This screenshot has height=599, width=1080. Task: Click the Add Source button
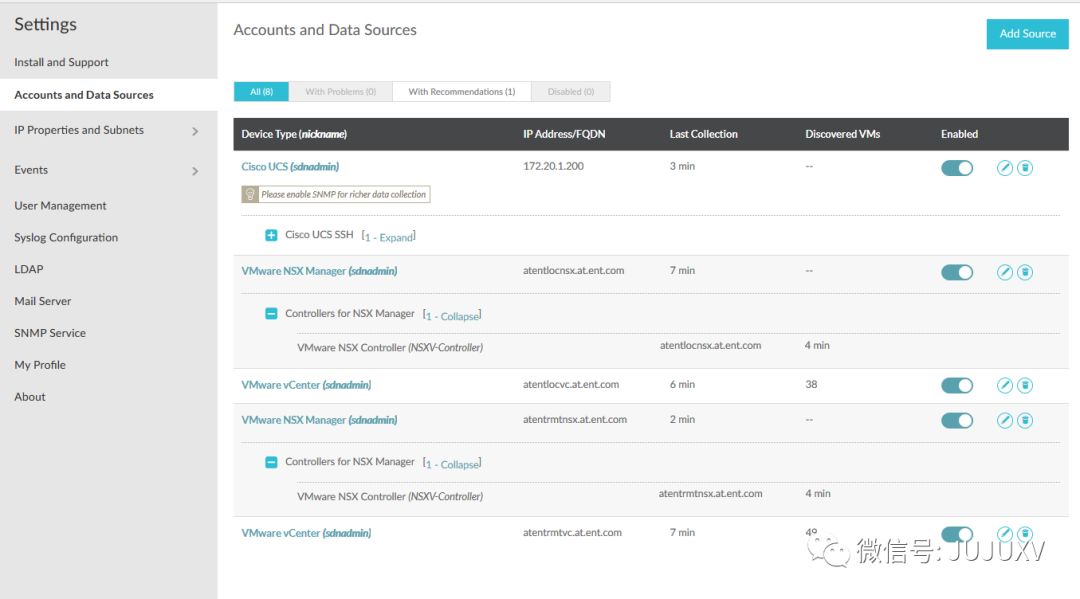(x=1027, y=34)
